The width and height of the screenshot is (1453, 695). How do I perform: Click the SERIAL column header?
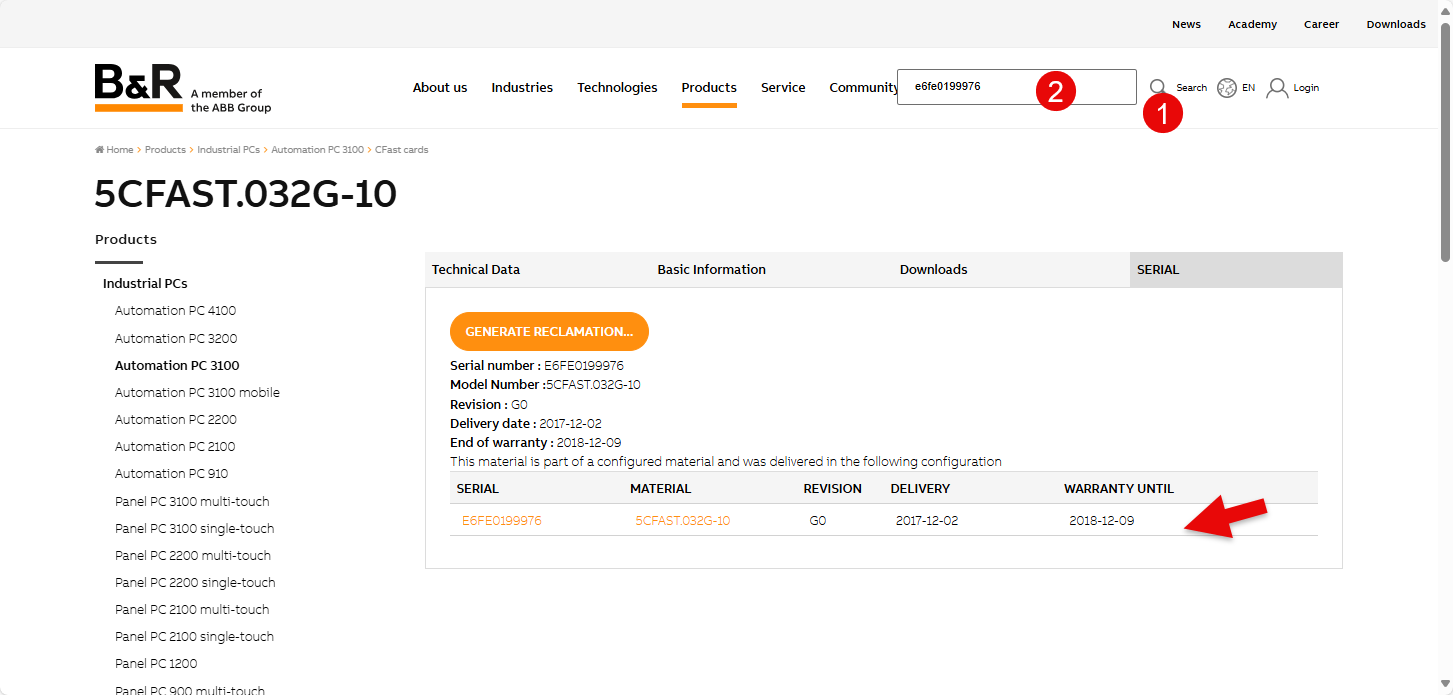478,489
